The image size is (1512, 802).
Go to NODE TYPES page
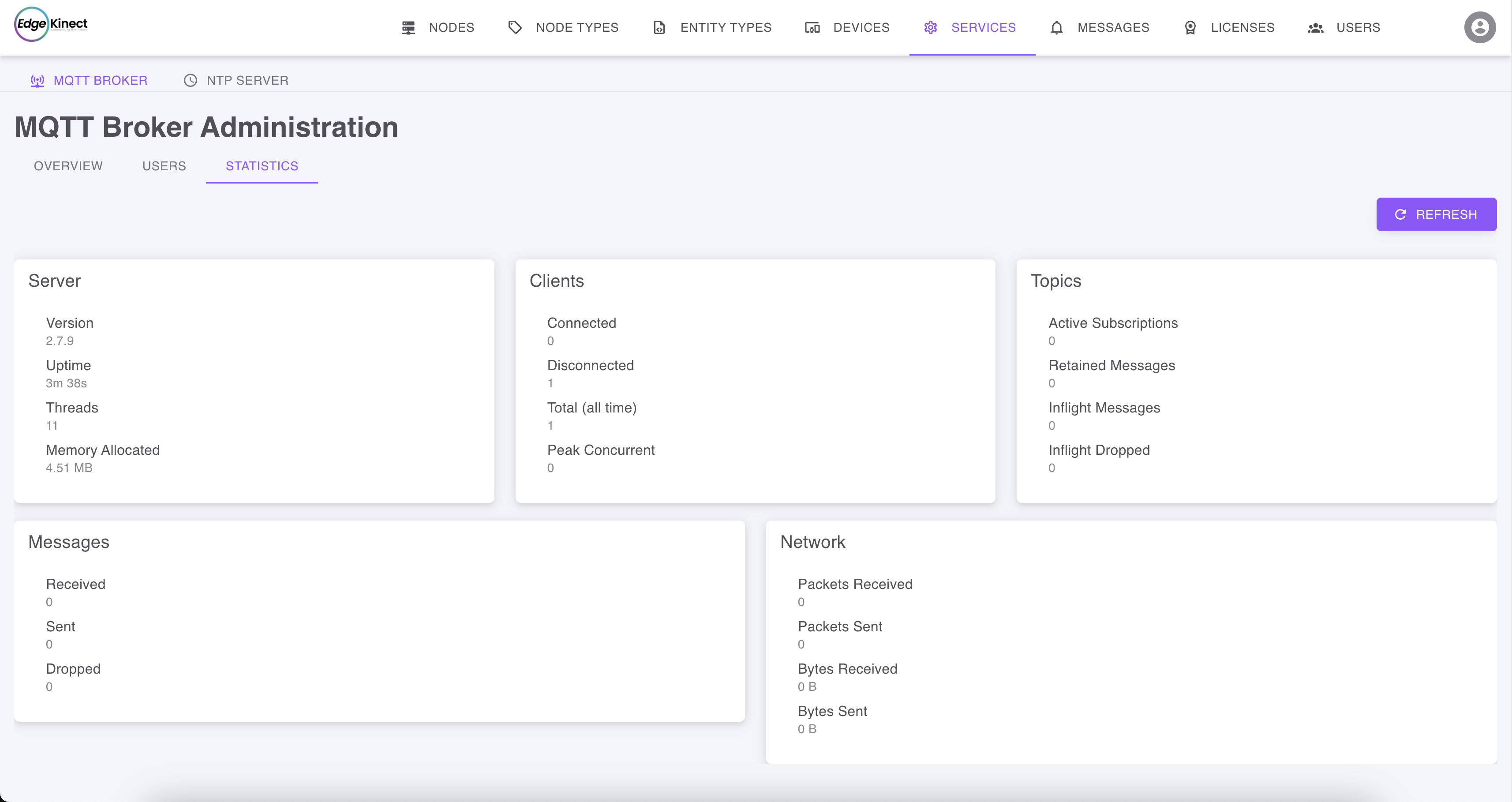pyautogui.click(x=563, y=28)
